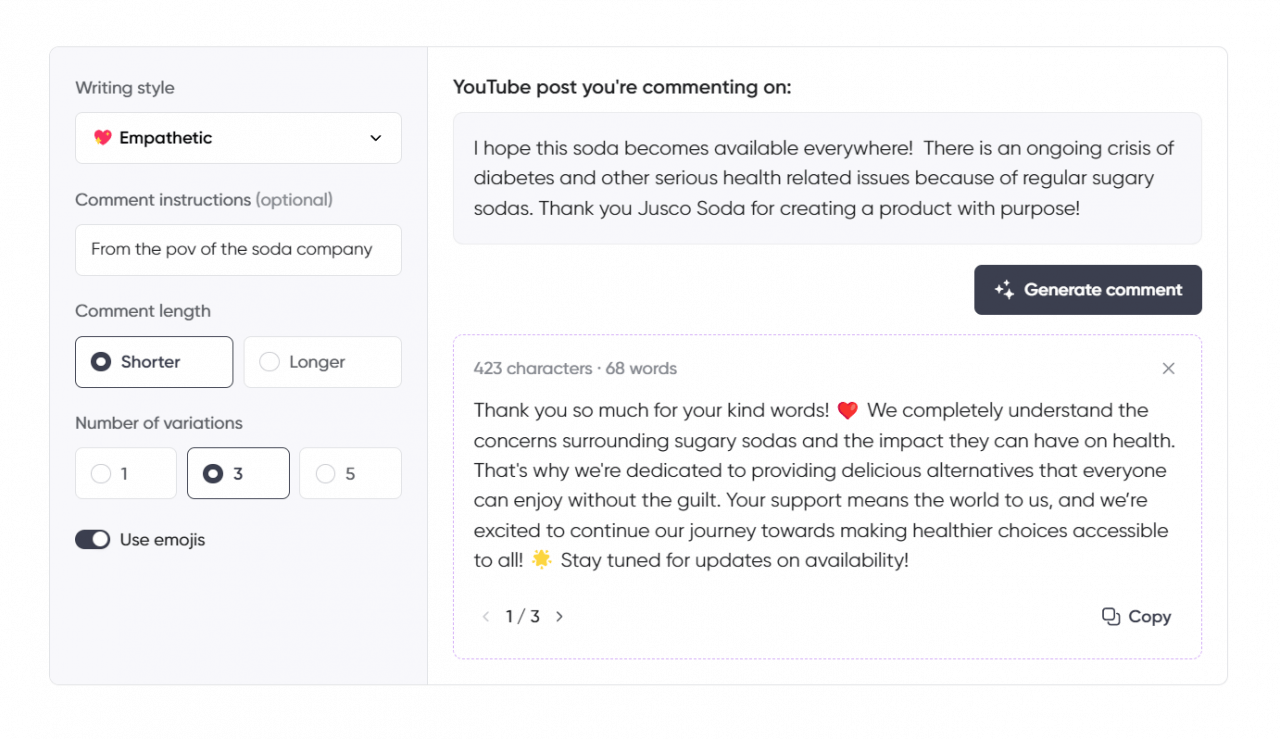Click the YouTube post text box

coord(827,179)
